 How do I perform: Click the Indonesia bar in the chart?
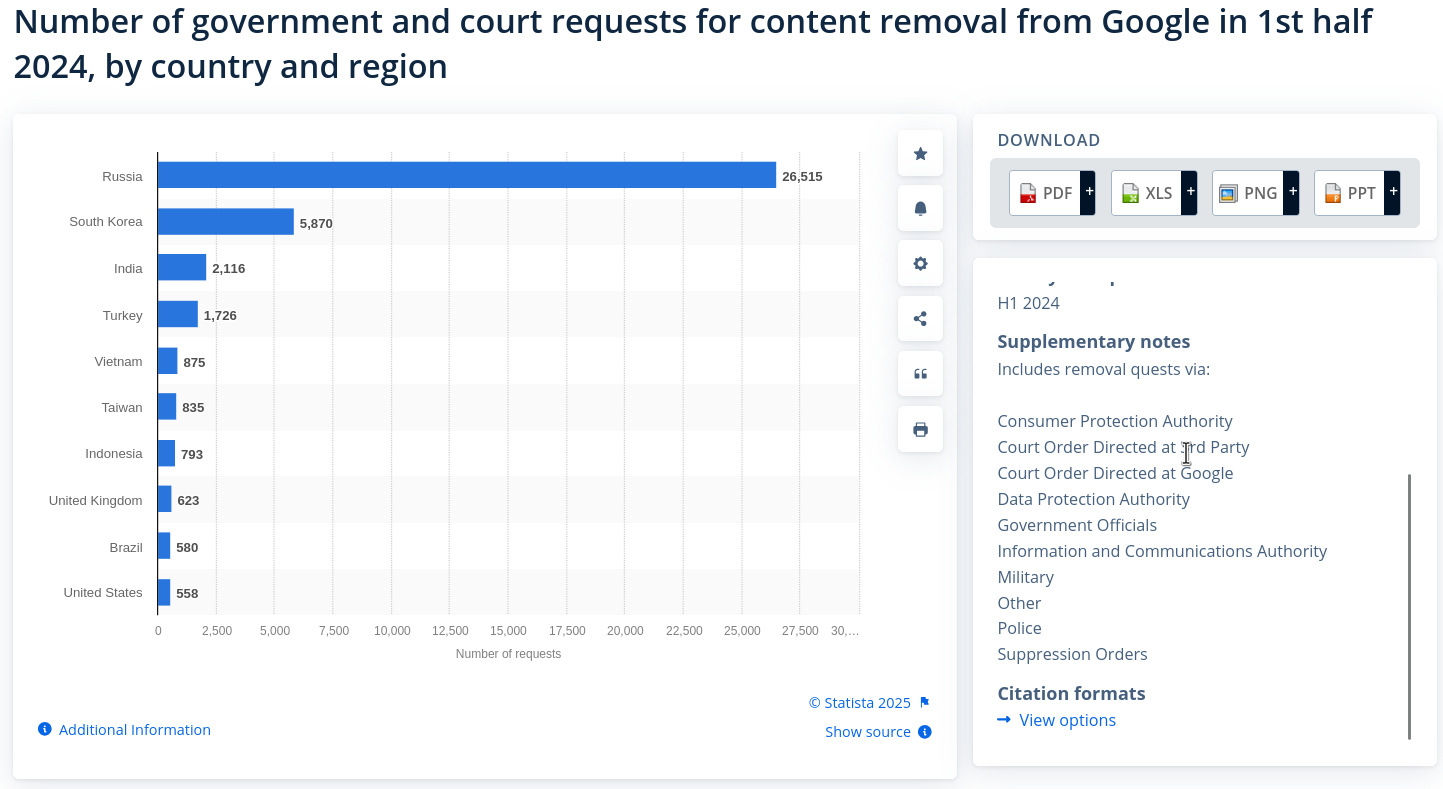(167, 453)
